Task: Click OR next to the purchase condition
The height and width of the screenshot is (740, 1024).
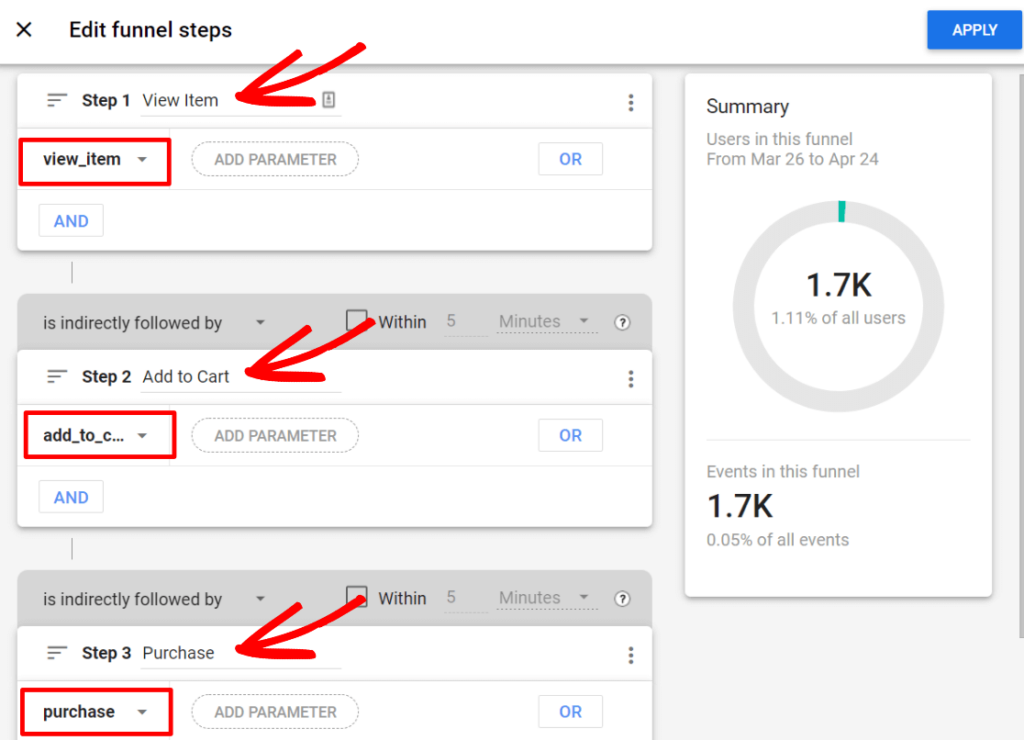Action: 570,711
